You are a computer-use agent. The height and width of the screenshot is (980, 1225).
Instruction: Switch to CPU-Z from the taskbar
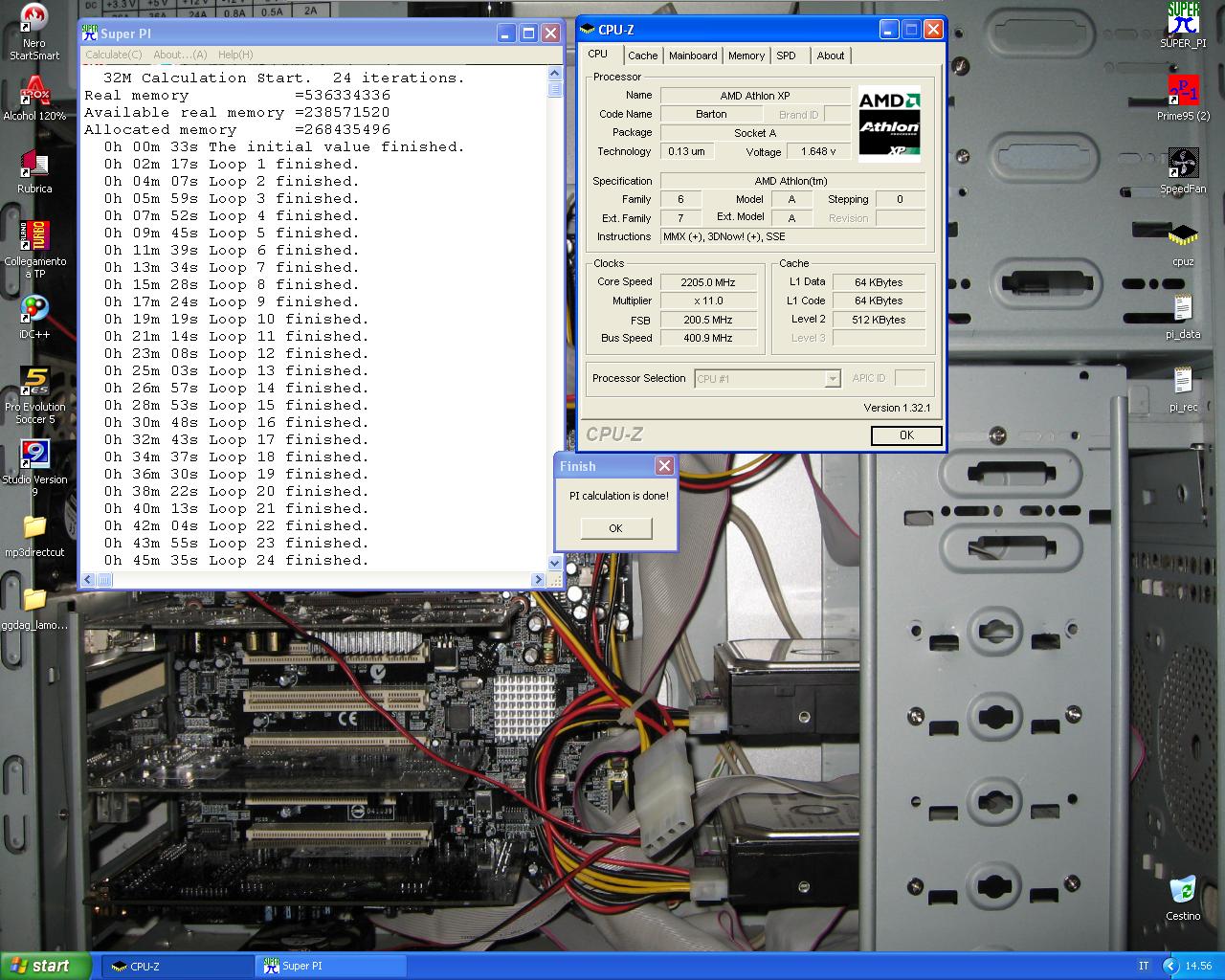pyautogui.click(x=178, y=967)
